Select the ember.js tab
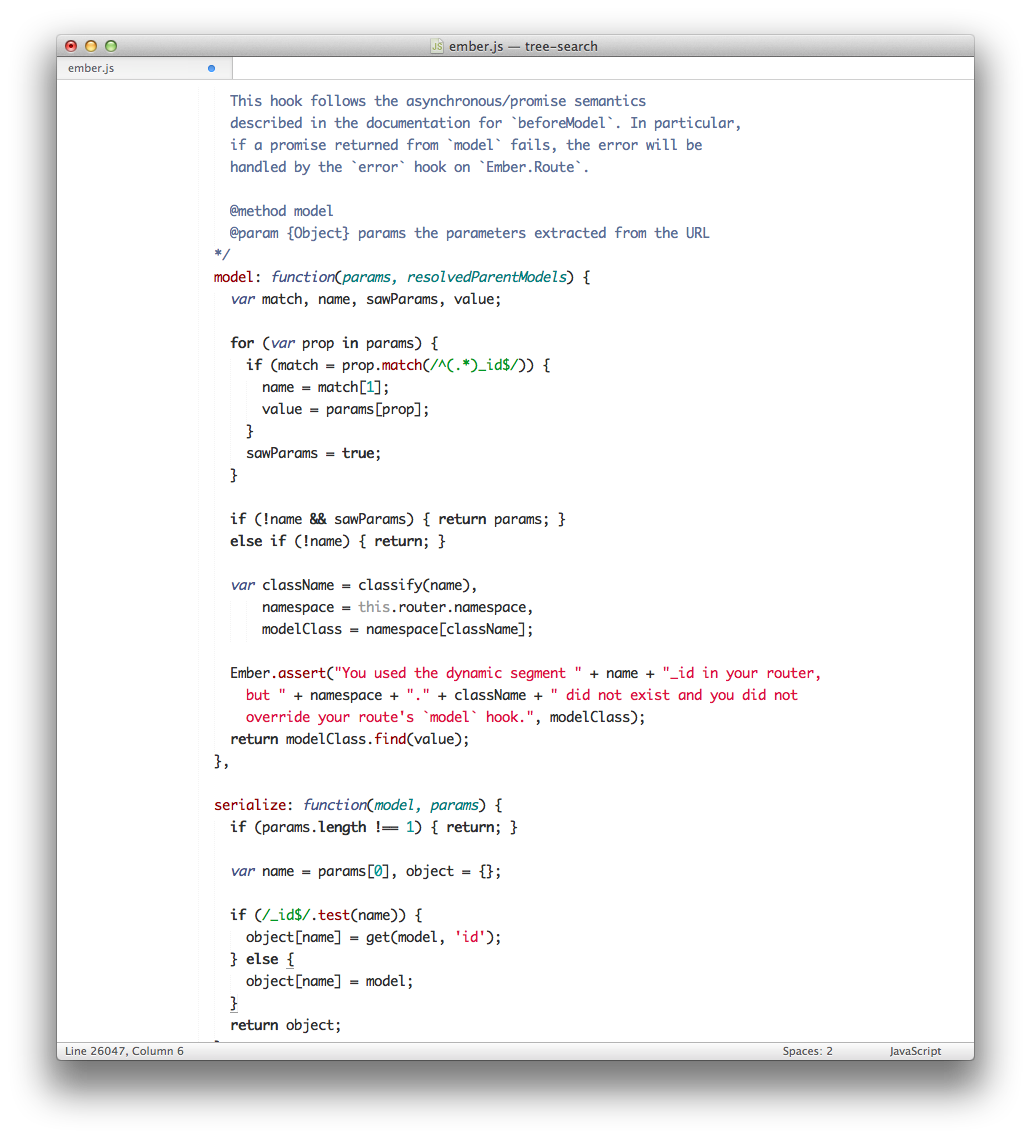 click(x=91, y=69)
